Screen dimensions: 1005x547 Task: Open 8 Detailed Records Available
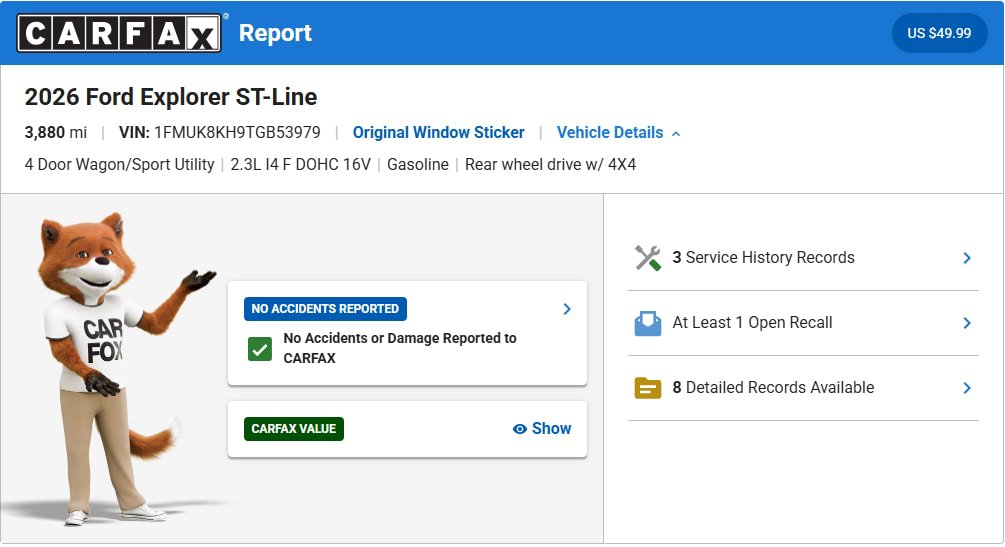click(x=803, y=388)
